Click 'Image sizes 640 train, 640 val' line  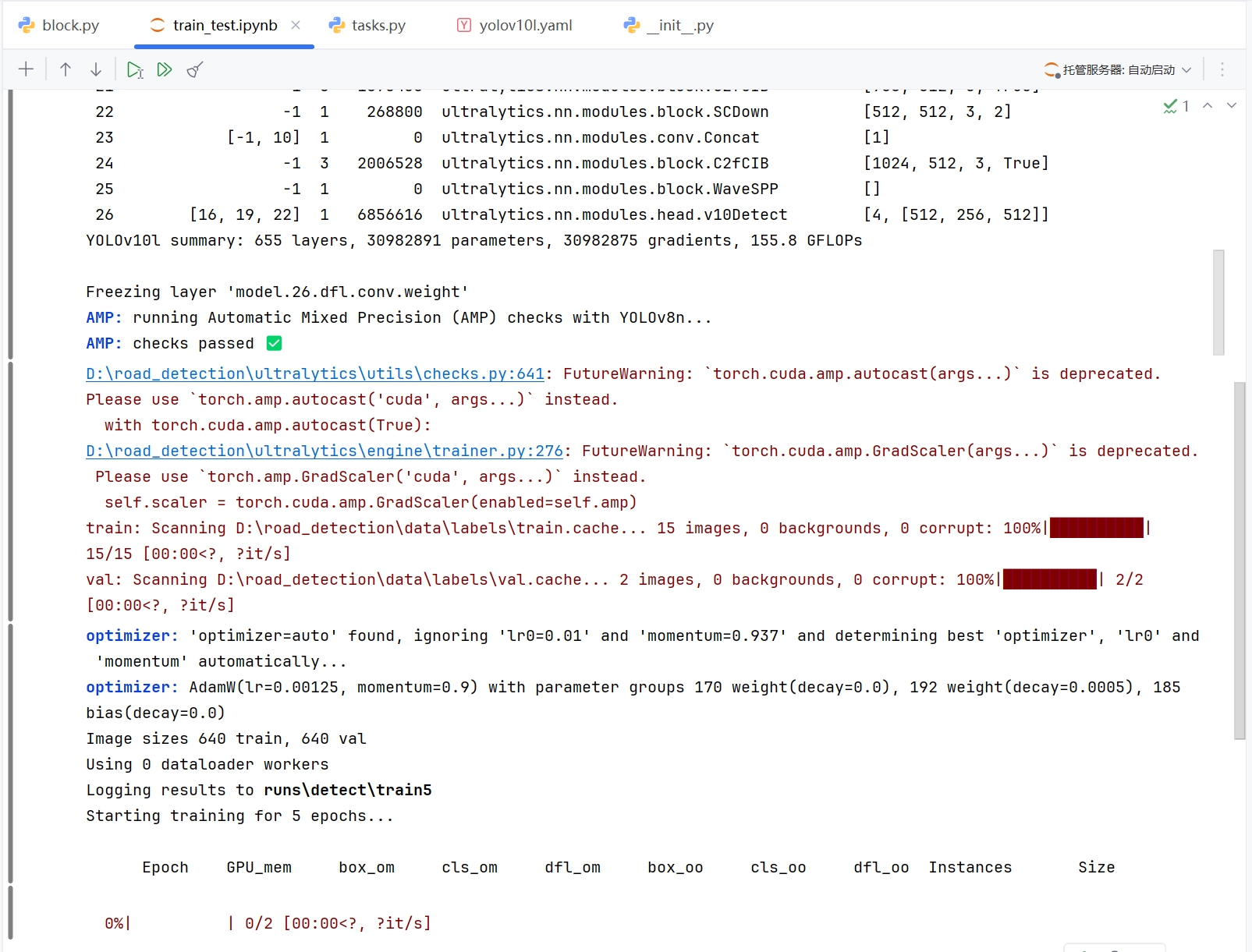(x=226, y=738)
